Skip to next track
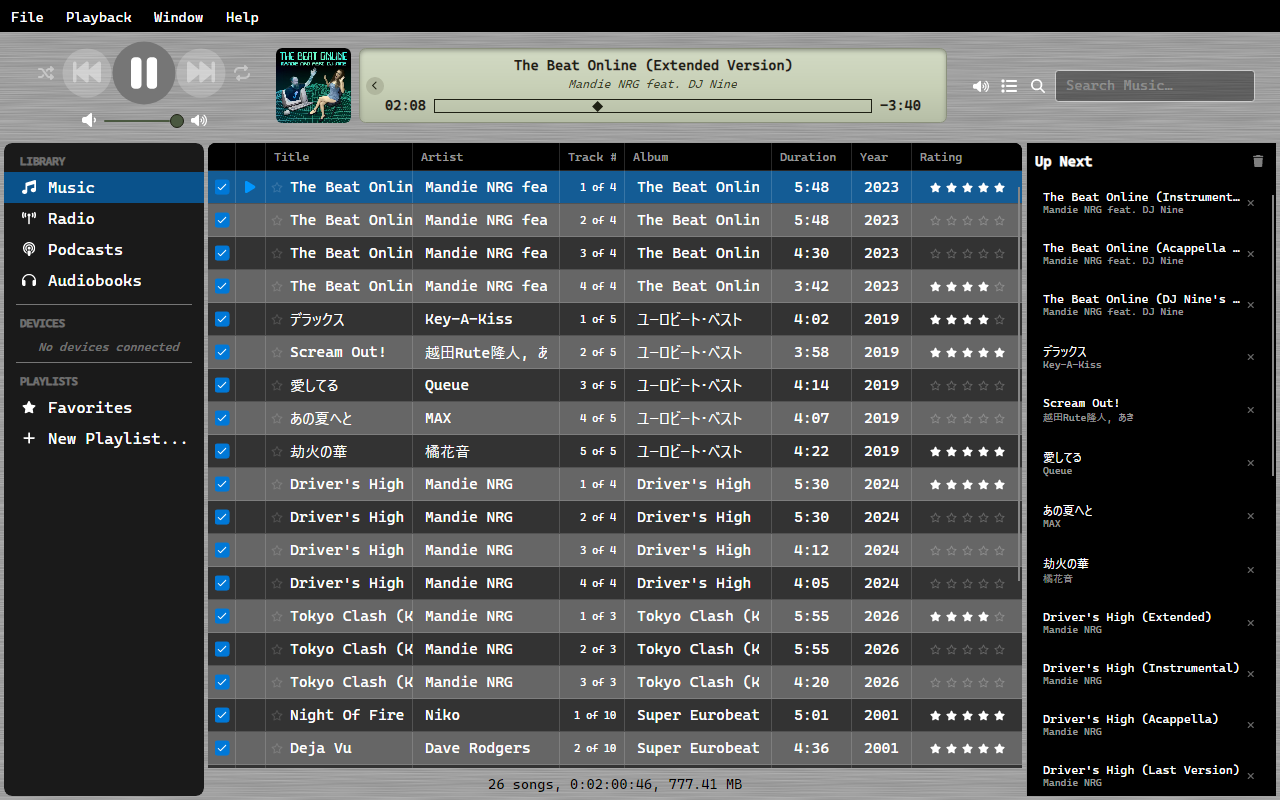1280x800 pixels. (x=201, y=72)
